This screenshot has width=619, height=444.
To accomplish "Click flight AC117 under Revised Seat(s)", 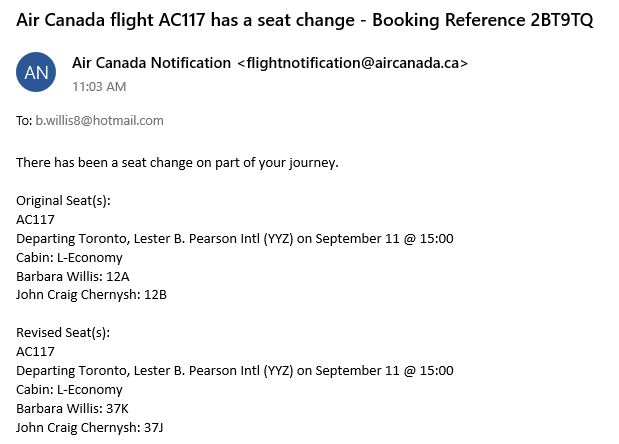I will click(x=35, y=351).
